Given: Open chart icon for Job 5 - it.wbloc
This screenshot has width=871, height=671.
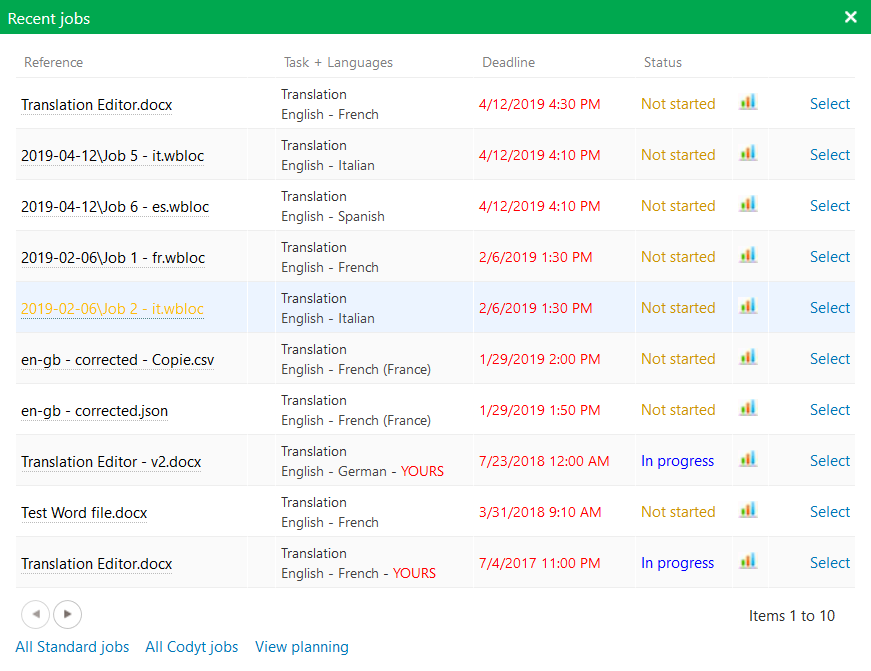Looking at the screenshot, I should click(x=747, y=153).
